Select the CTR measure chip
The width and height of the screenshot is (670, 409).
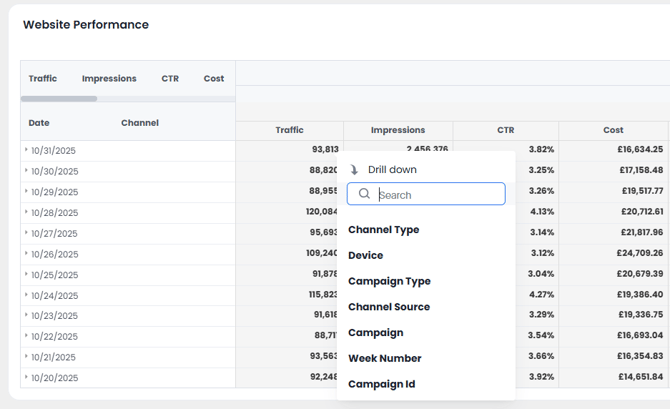coord(170,78)
